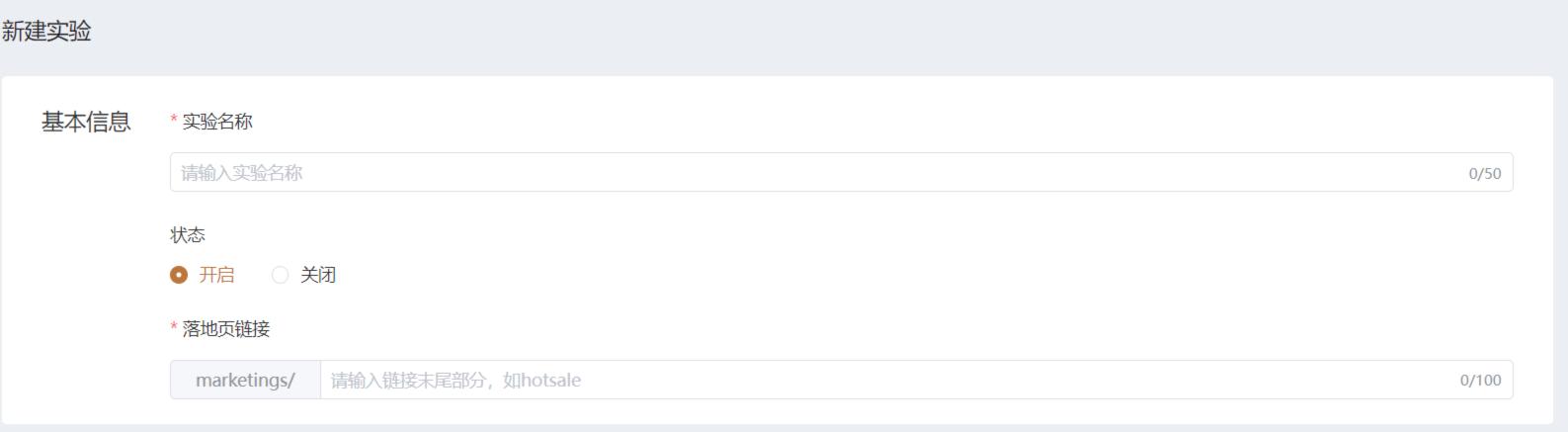
Task: Click the 开启 status label text
Action: [x=216, y=275]
